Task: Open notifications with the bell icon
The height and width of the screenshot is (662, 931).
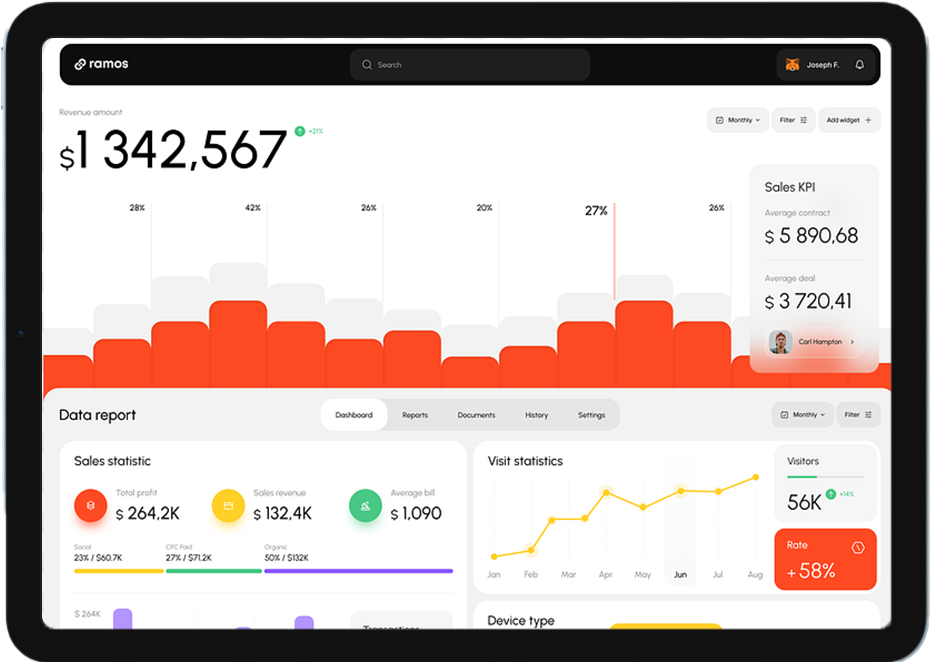Action: (x=859, y=65)
